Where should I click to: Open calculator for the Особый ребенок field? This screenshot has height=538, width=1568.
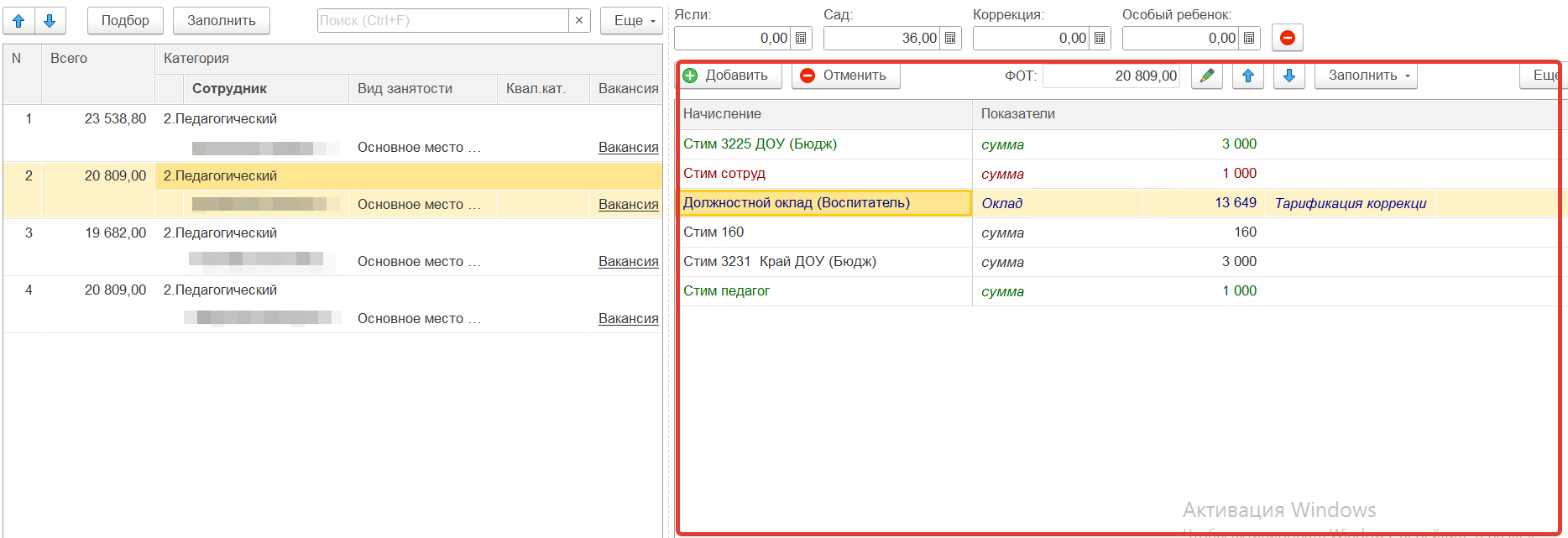point(1249,38)
